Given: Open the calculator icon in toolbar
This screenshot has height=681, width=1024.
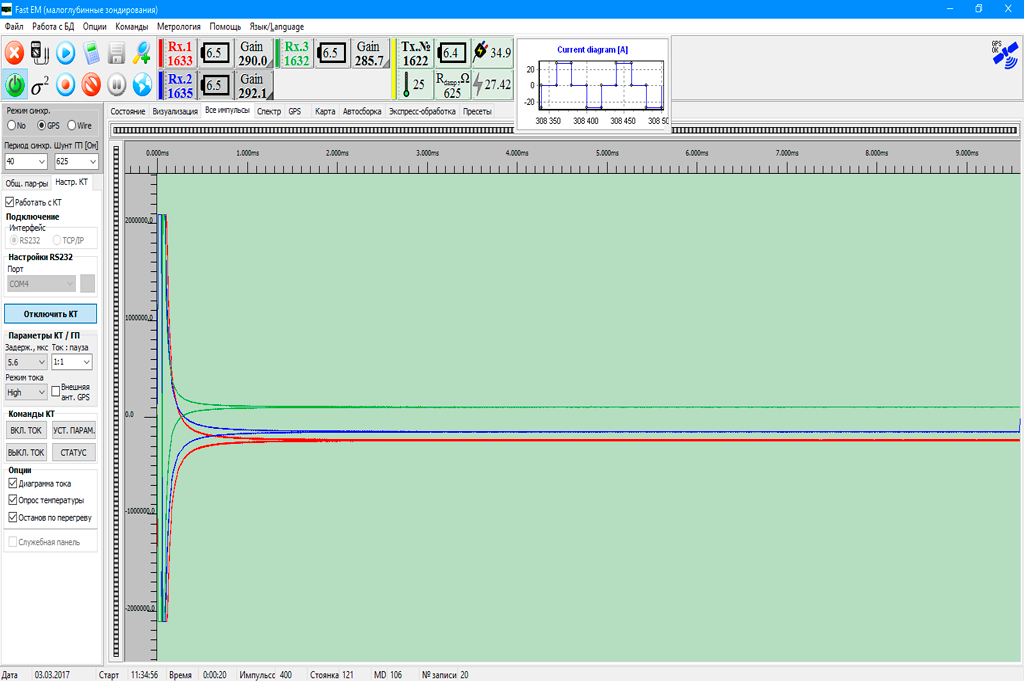Looking at the screenshot, I should [x=92, y=52].
